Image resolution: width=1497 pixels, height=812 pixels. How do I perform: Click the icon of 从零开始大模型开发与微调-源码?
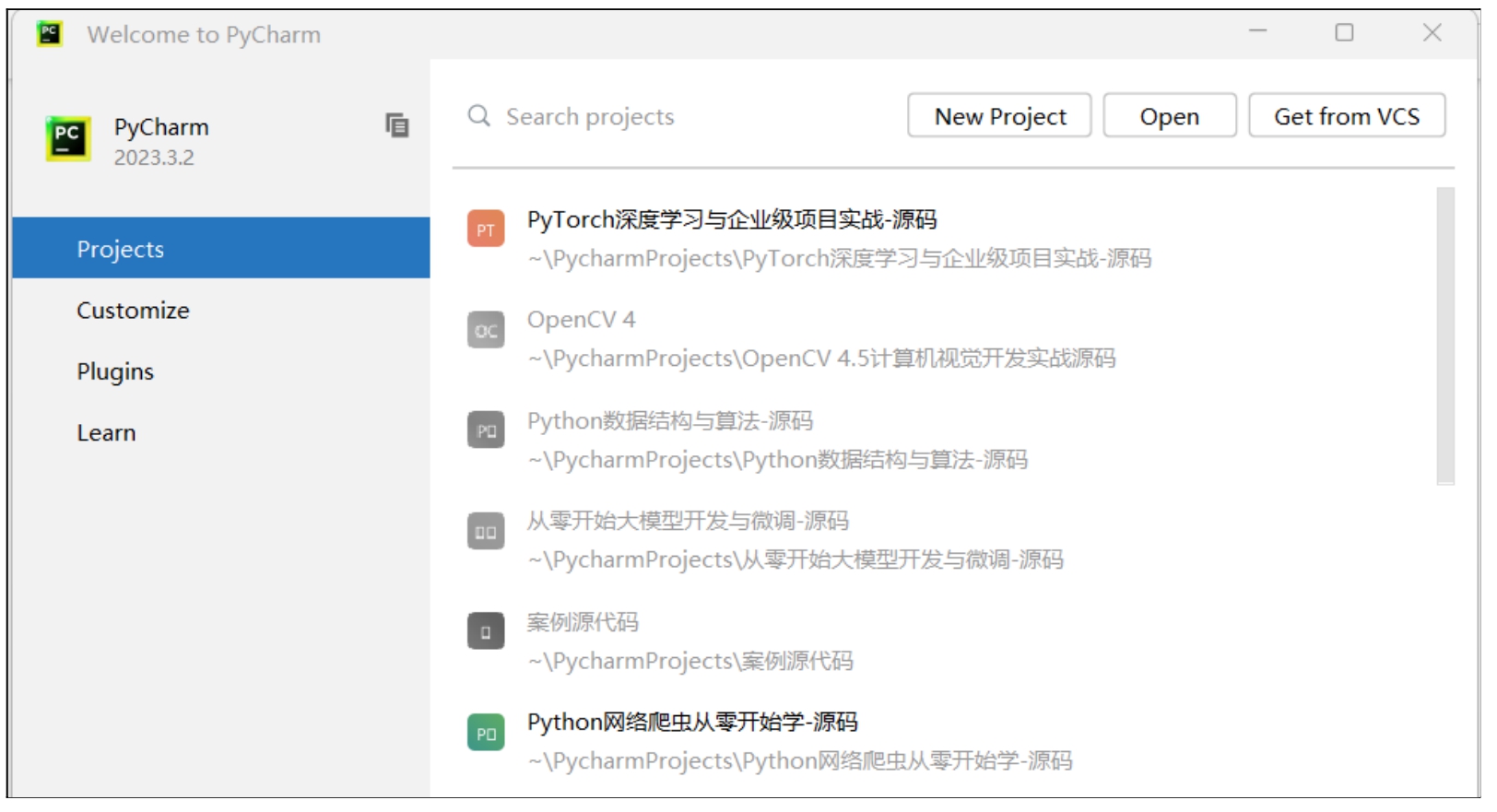coord(486,532)
